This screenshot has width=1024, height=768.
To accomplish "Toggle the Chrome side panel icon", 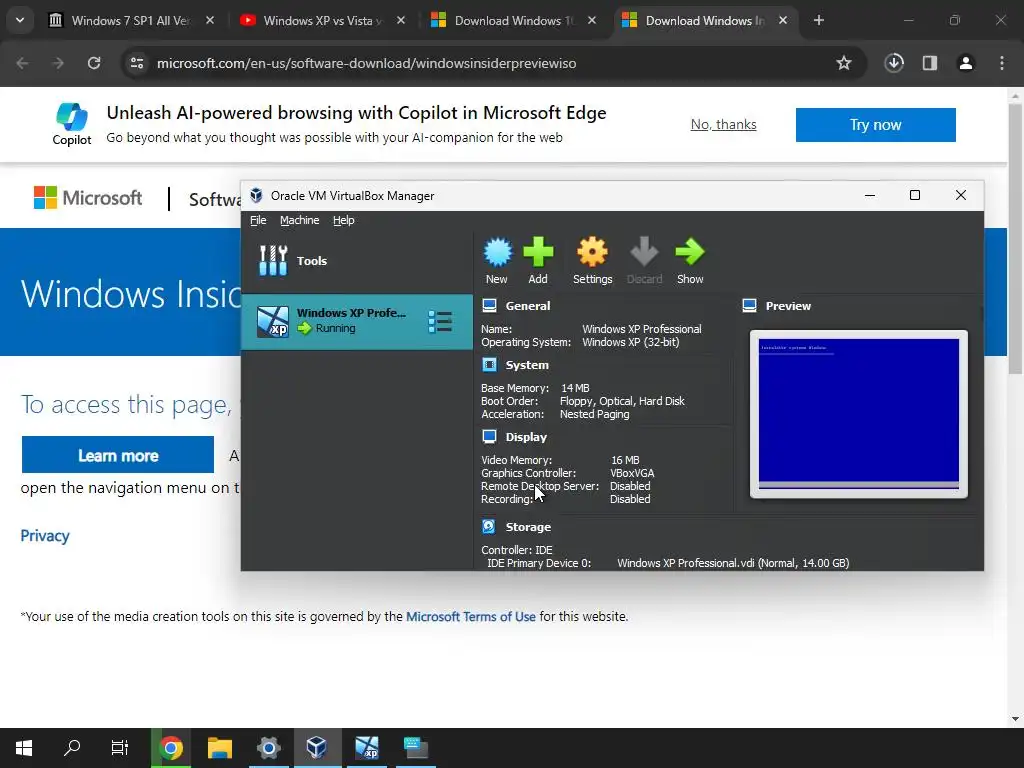I will point(930,63).
